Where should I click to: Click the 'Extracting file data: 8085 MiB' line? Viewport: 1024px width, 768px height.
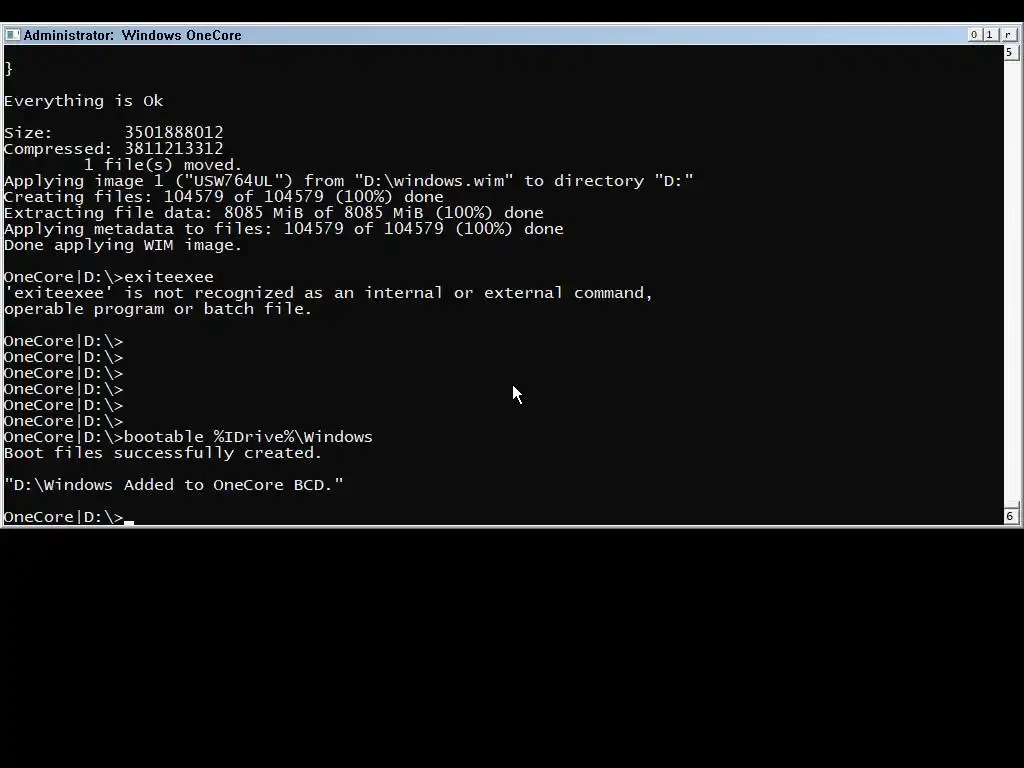[274, 213]
